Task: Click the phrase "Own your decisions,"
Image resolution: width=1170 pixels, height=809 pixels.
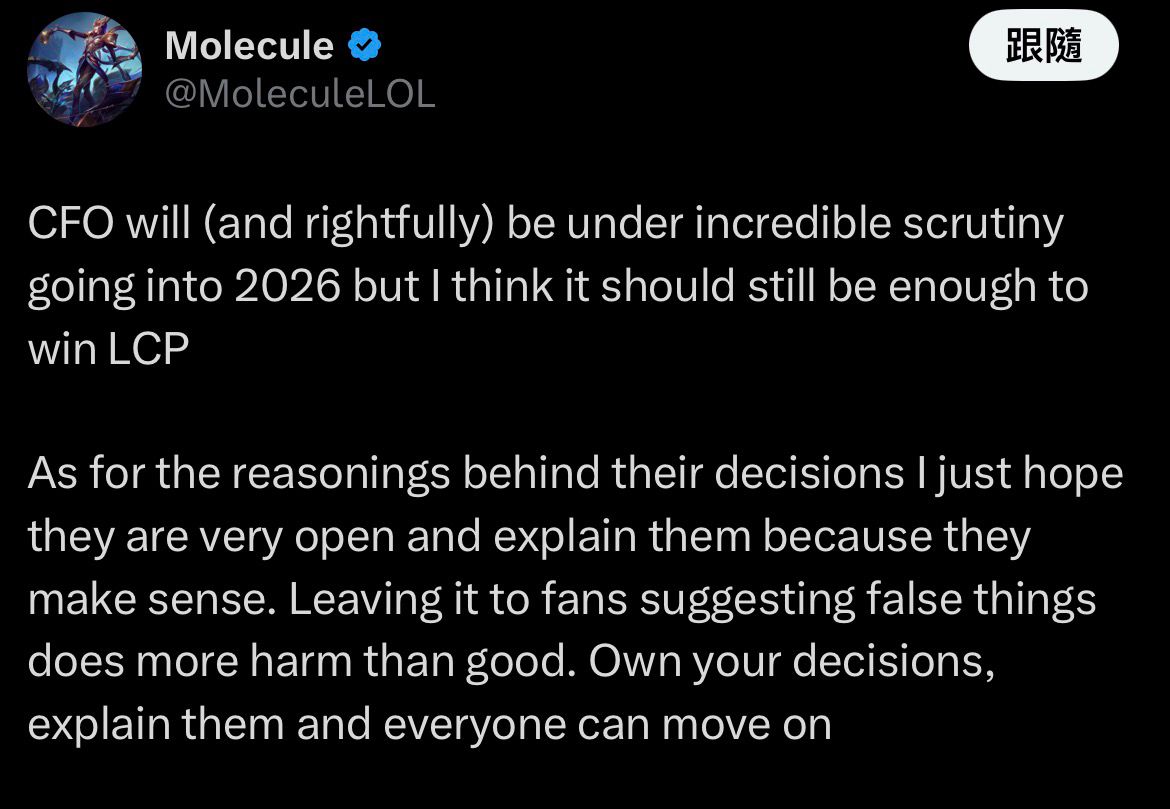Action: 793,662
